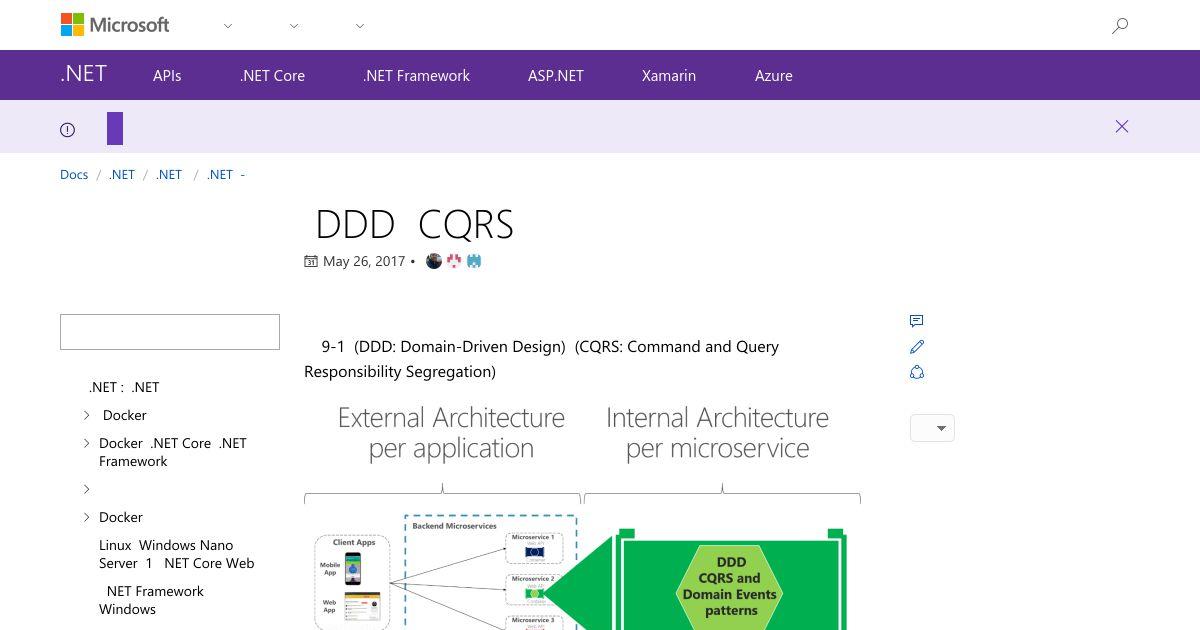The image size is (1200, 630).
Task: Open the APIs nav item
Action: 167,75
